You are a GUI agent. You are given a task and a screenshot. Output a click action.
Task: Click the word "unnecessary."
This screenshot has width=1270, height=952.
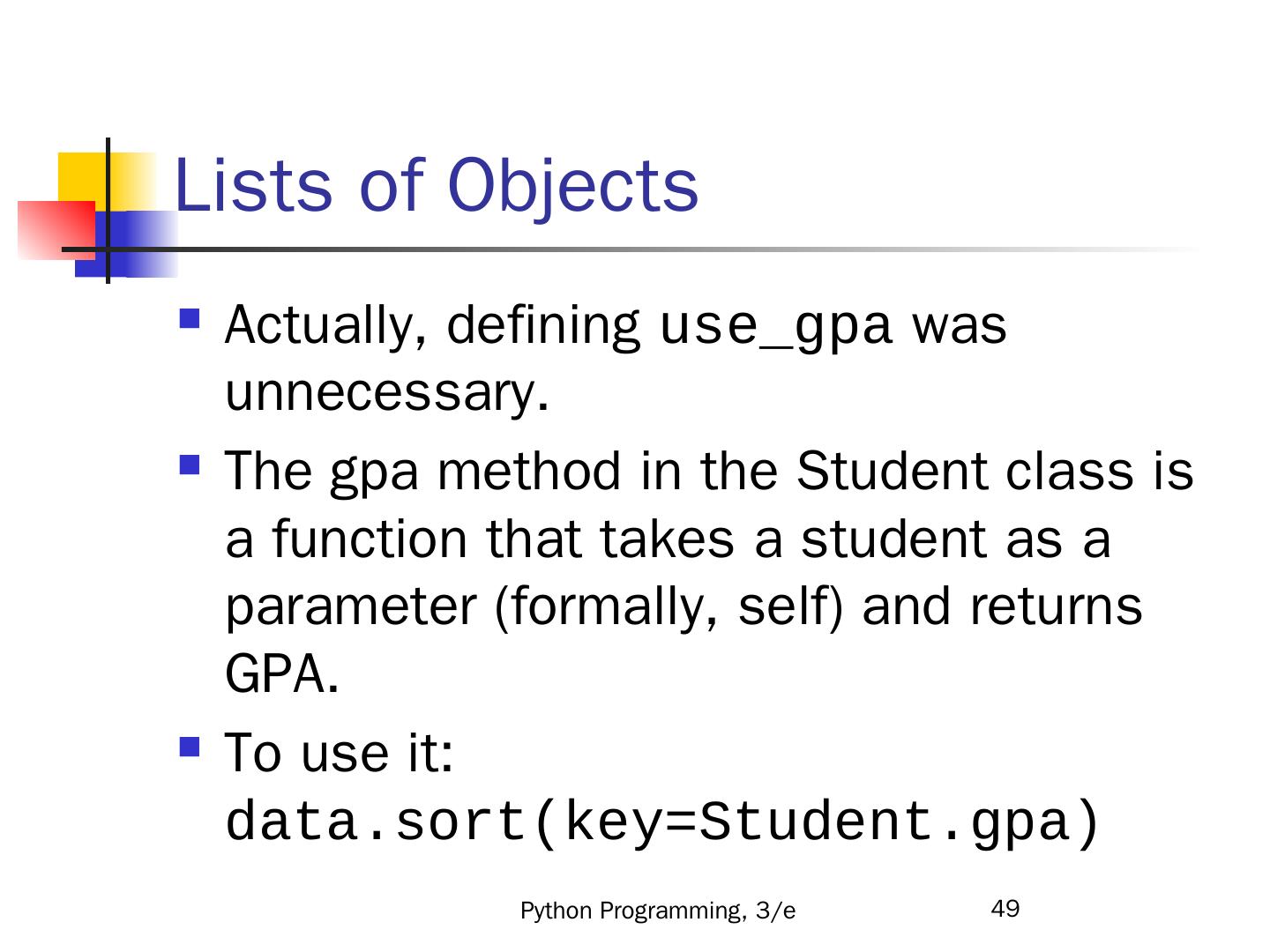(387, 393)
